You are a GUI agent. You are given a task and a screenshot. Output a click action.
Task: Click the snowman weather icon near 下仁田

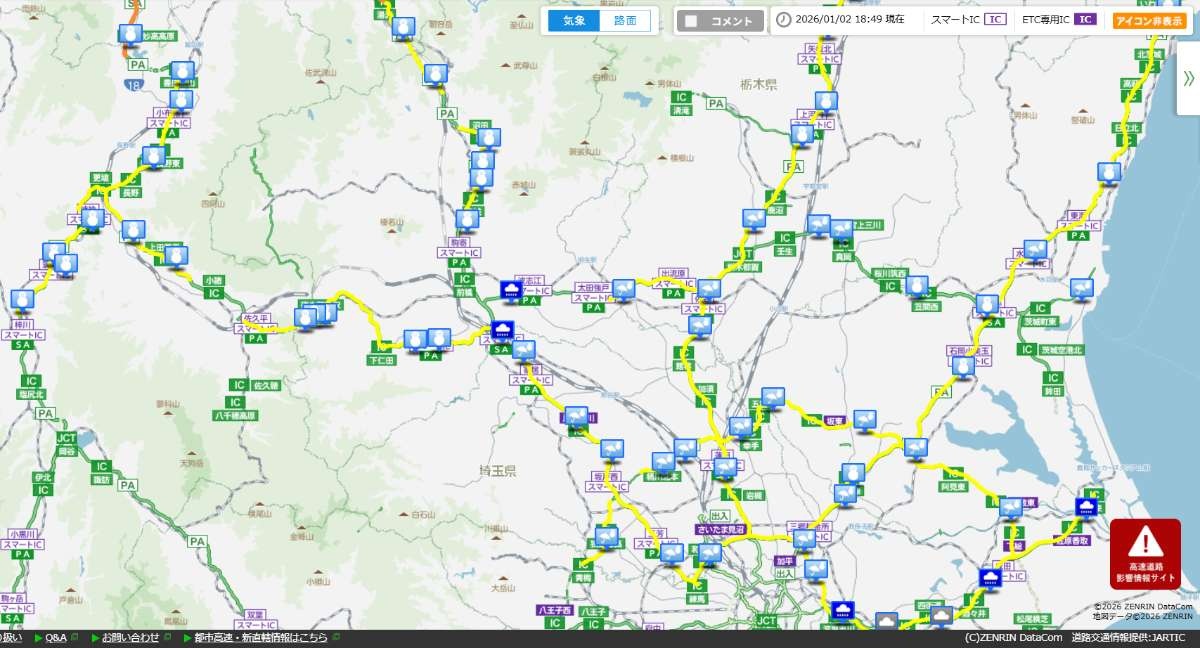tap(414, 342)
